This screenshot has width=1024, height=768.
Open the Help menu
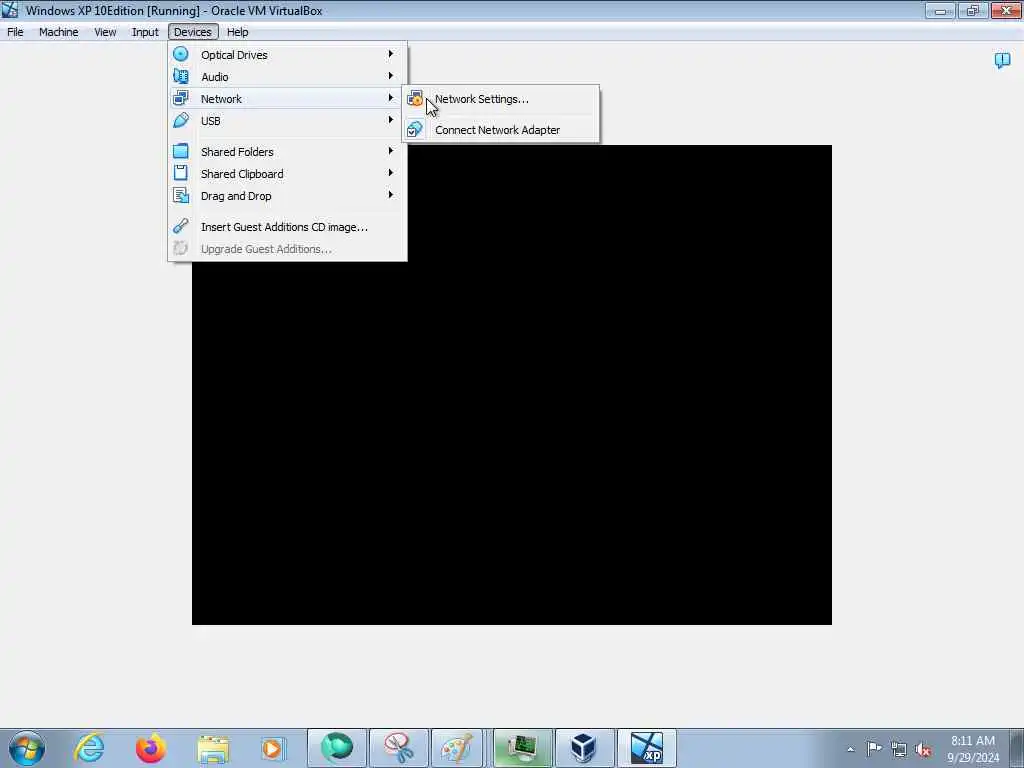pyautogui.click(x=238, y=32)
